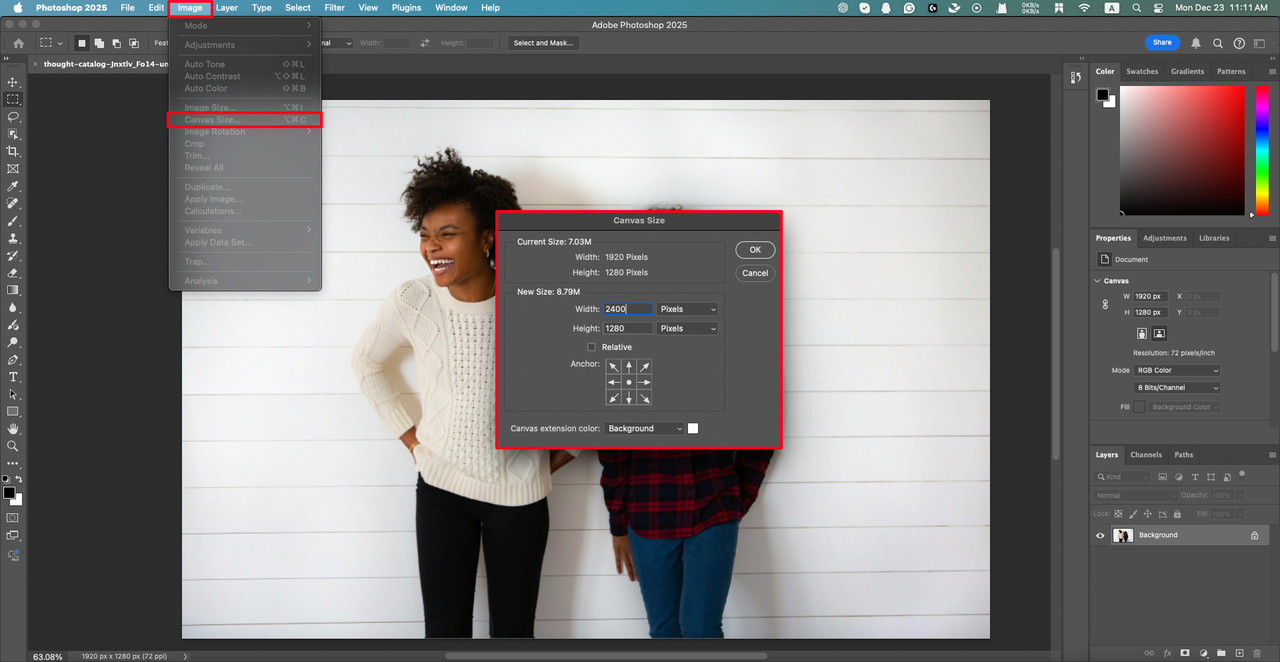1280x662 pixels.
Task: Click the vertical hue slider
Action: coord(1262,149)
